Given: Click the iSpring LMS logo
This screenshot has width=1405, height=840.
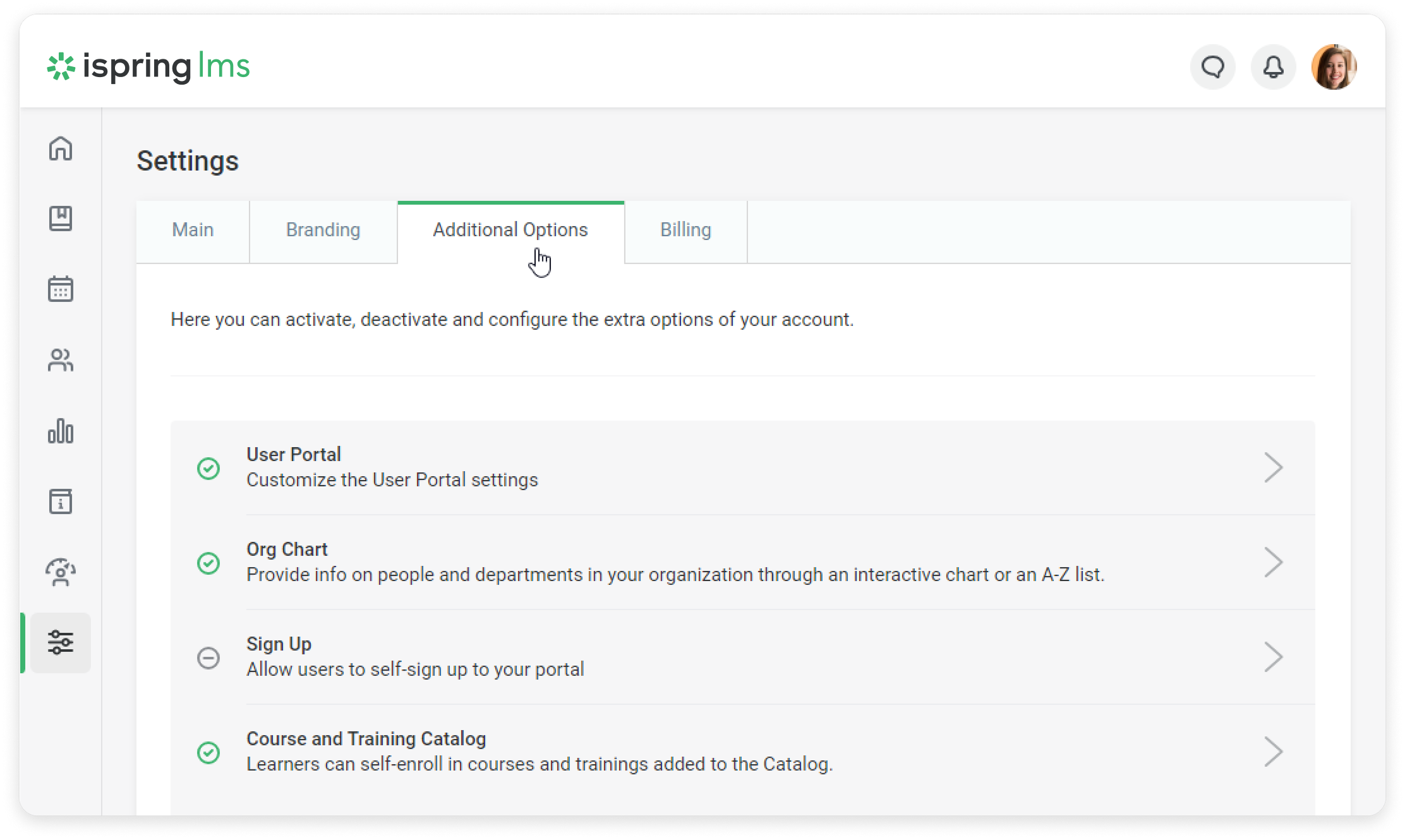Looking at the screenshot, I should coord(149,67).
